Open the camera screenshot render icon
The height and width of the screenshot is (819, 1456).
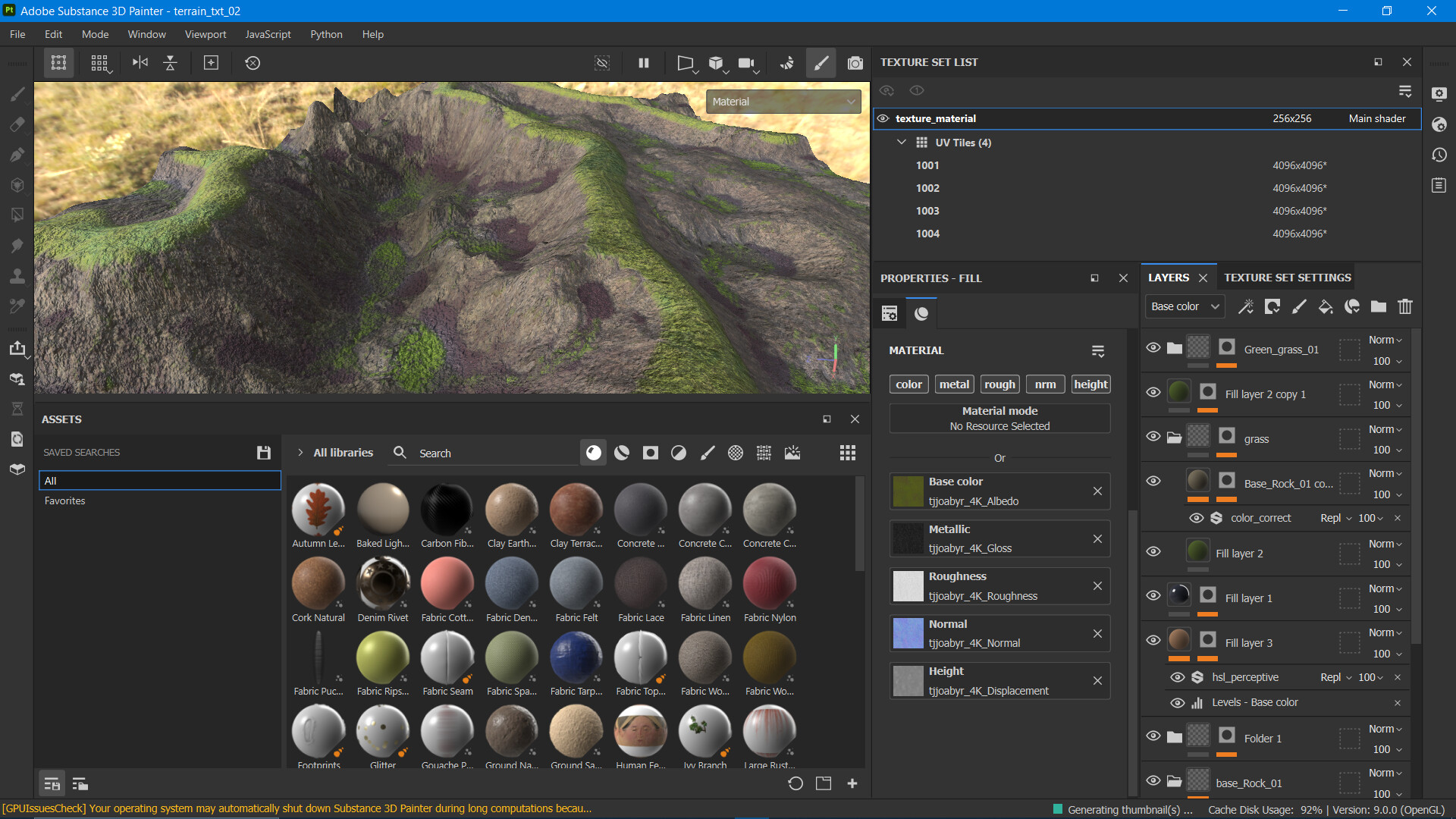coord(855,63)
